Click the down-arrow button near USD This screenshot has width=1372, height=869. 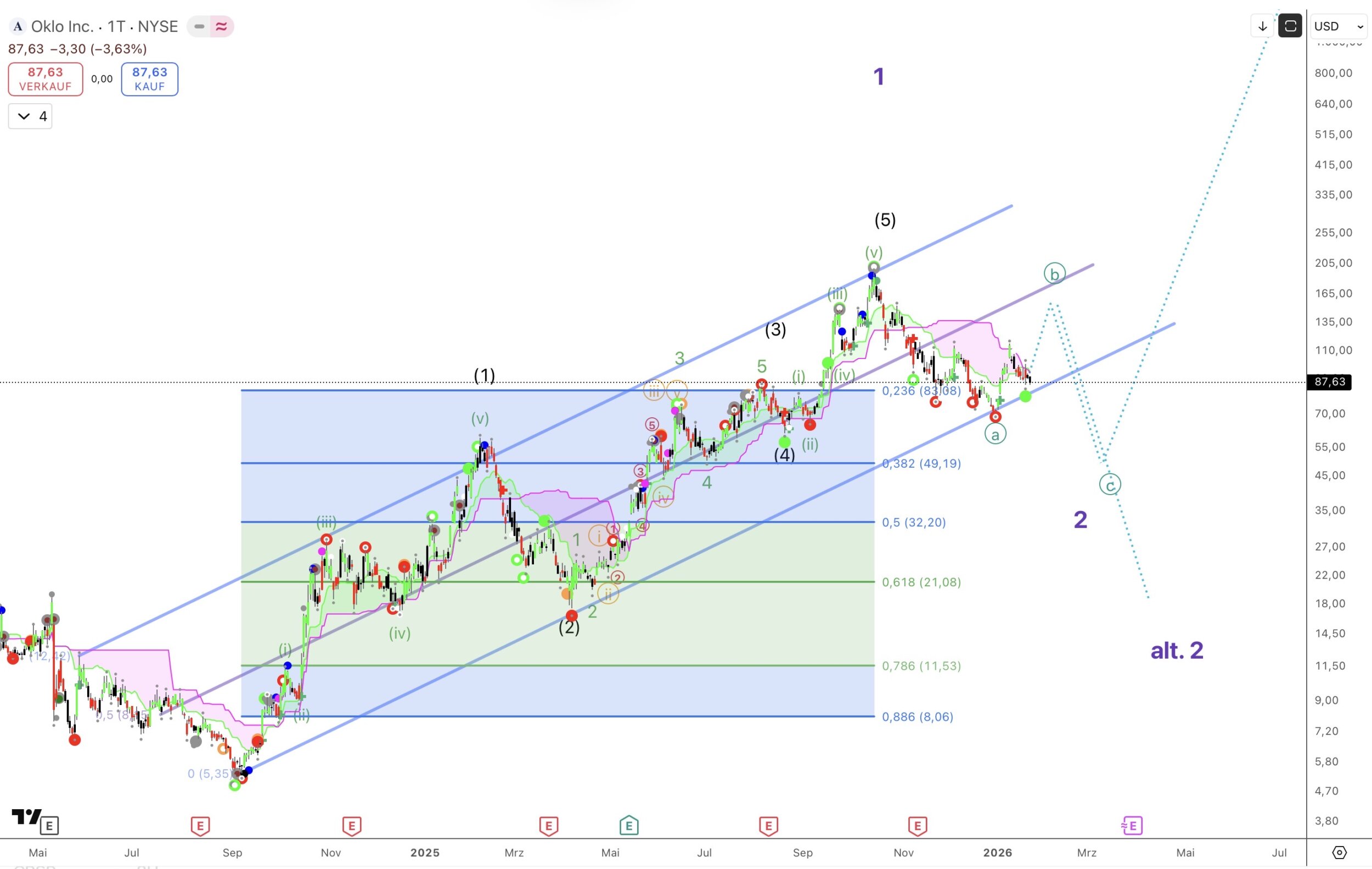[x=1262, y=26]
